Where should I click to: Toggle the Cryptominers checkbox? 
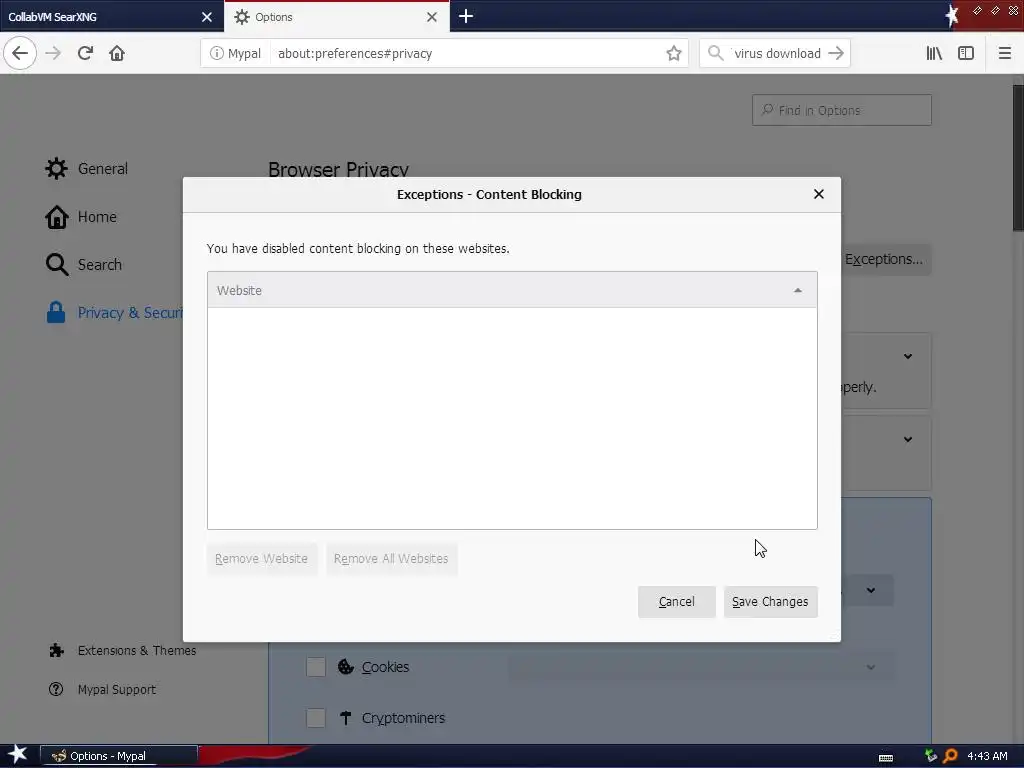point(316,718)
